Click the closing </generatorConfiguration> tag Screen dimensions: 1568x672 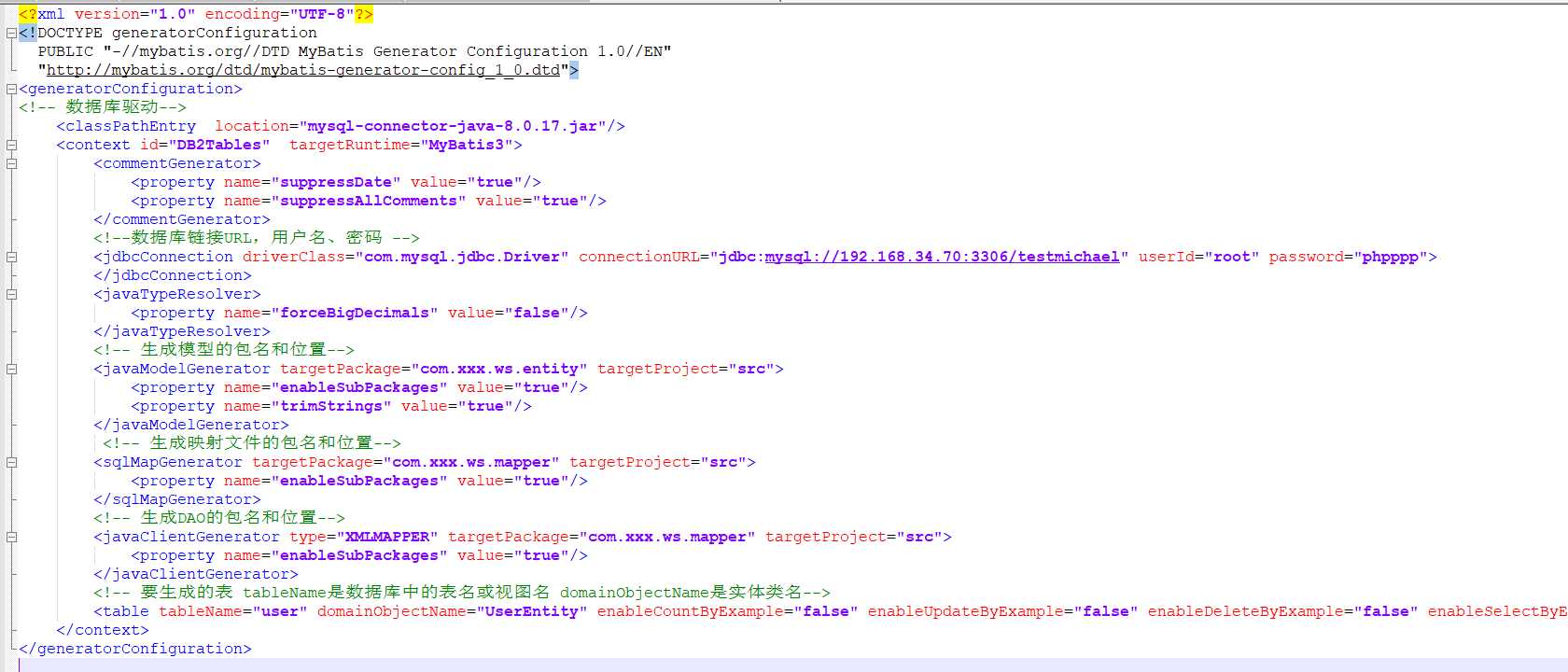(135, 649)
